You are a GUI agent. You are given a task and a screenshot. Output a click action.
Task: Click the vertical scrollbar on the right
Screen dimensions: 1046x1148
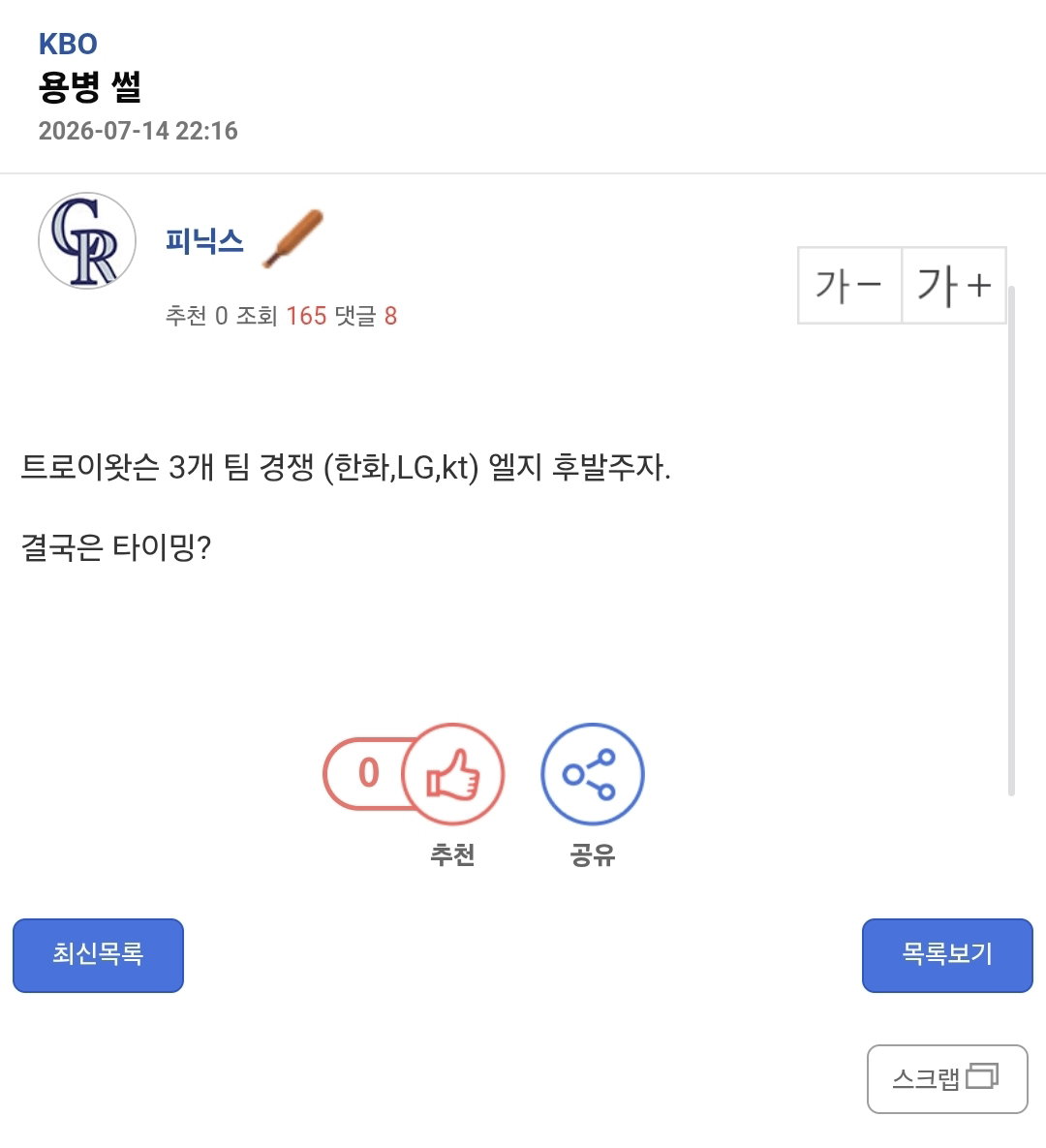tap(1011, 541)
